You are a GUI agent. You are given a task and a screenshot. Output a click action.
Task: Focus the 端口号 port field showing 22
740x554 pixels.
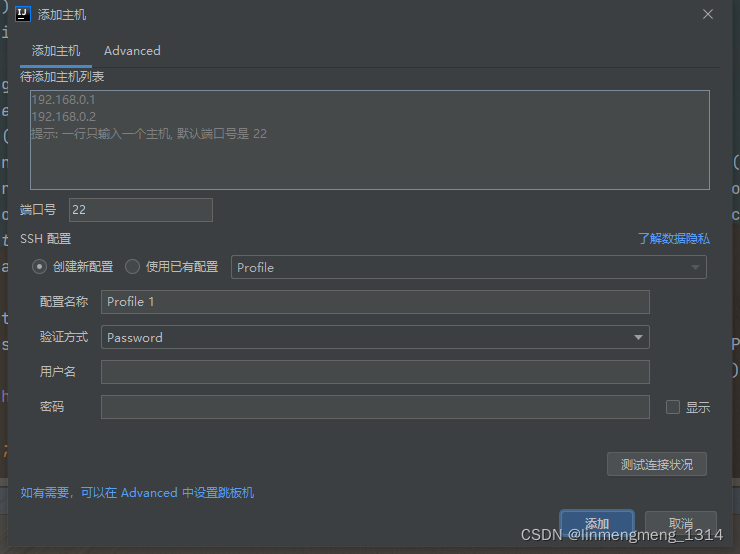click(141, 210)
